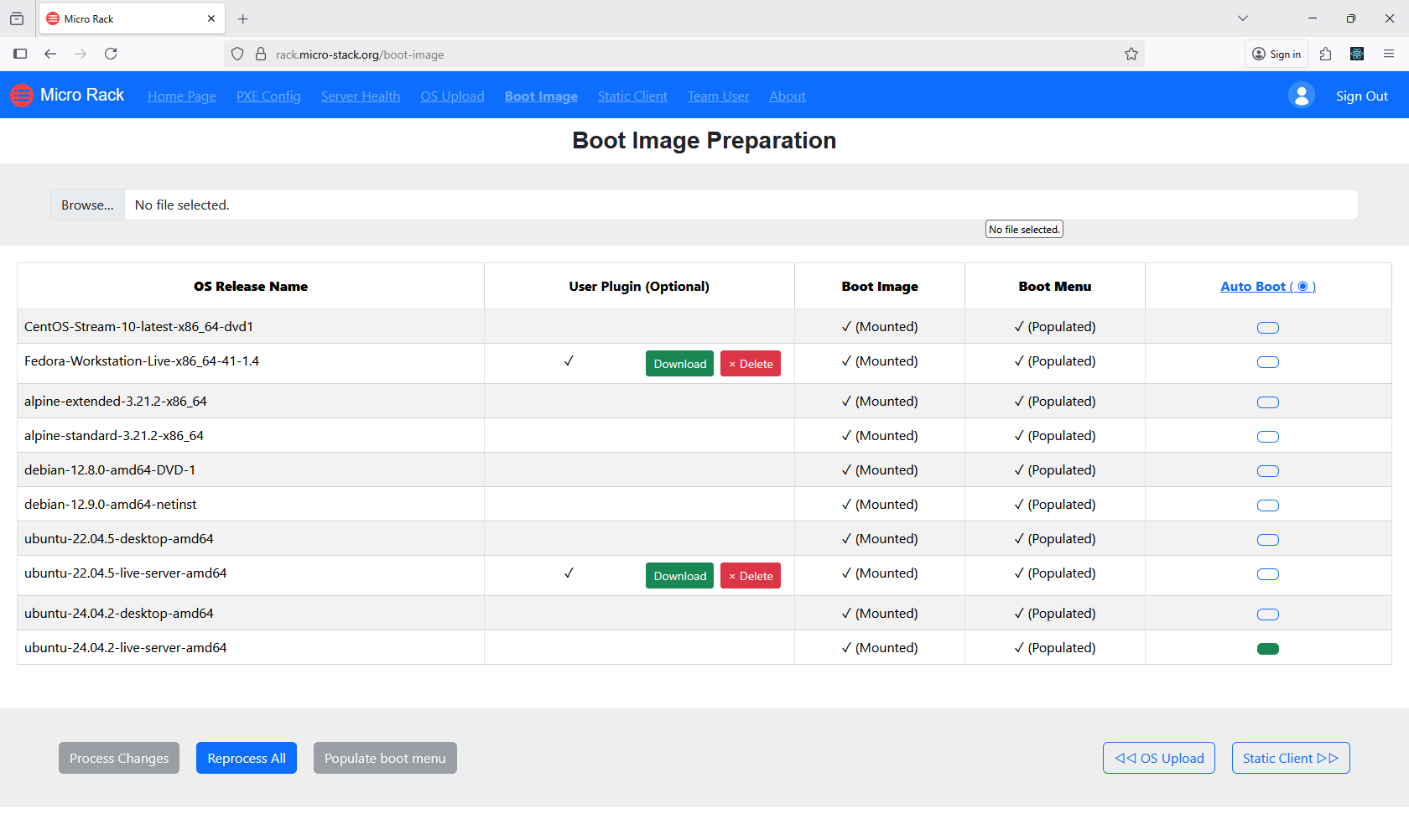
Task: Open the Firefox application menu
Action: click(x=1390, y=54)
